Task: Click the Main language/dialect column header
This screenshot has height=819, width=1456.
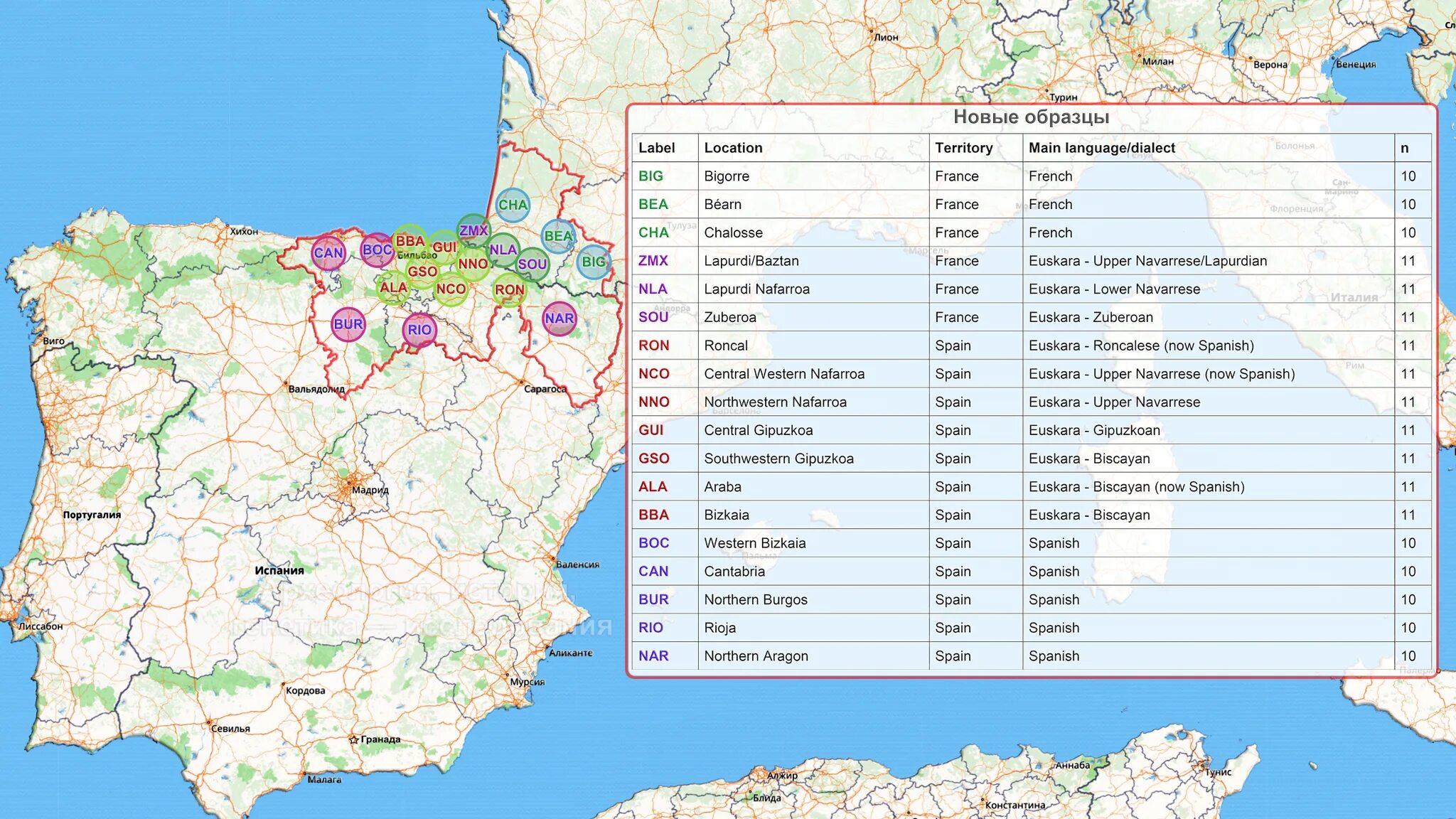Action: pos(1101,148)
